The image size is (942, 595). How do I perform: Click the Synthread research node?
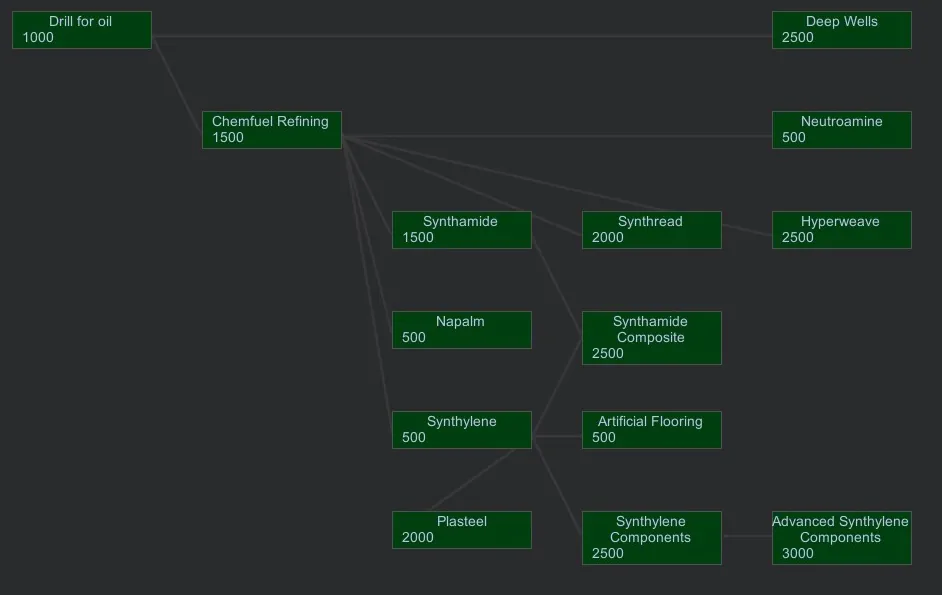pos(651,230)
